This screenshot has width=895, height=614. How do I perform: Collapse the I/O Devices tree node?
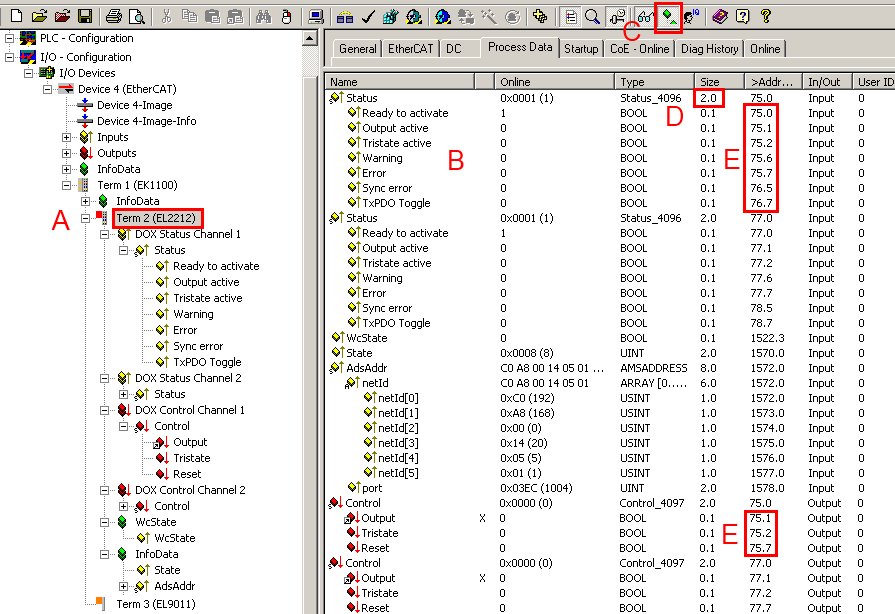29,73
